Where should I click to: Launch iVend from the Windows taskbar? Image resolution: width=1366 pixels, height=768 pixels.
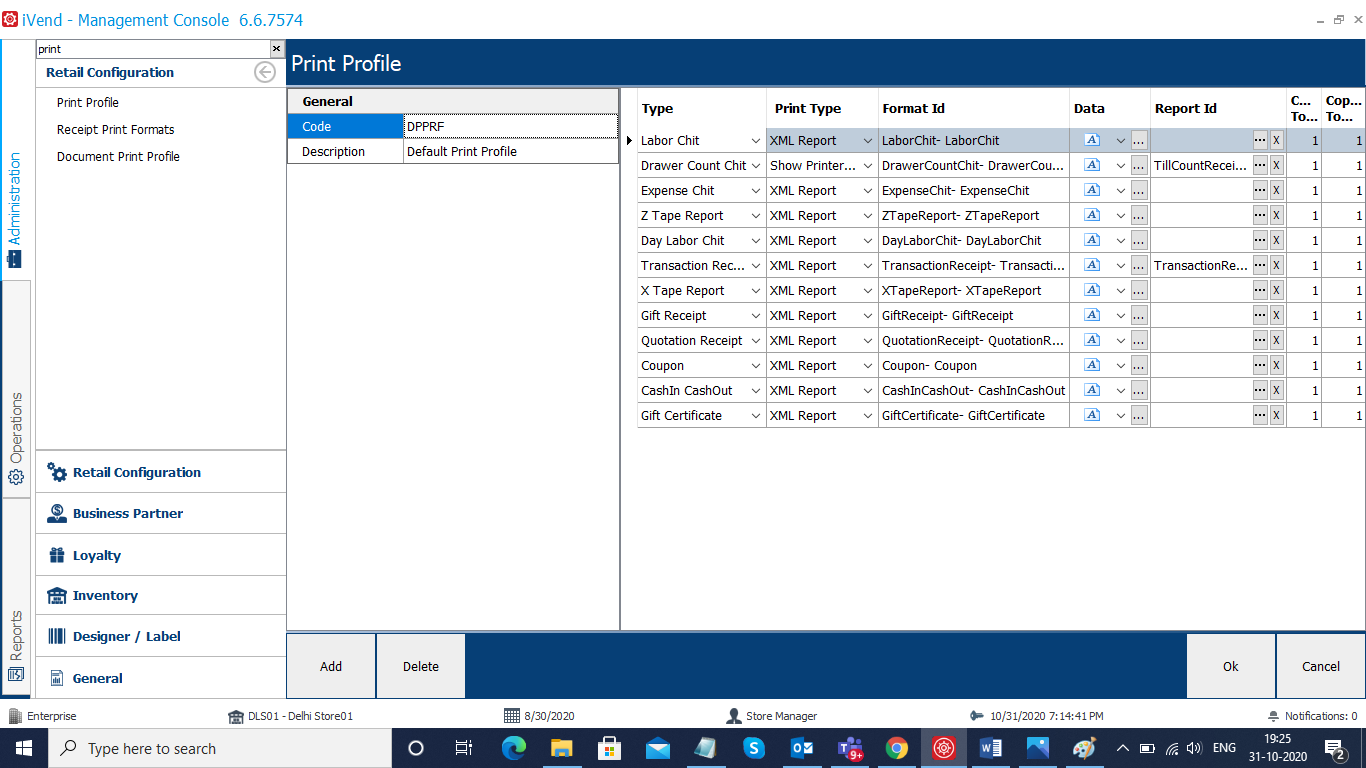pyautogui.click(x=943, y=748)
